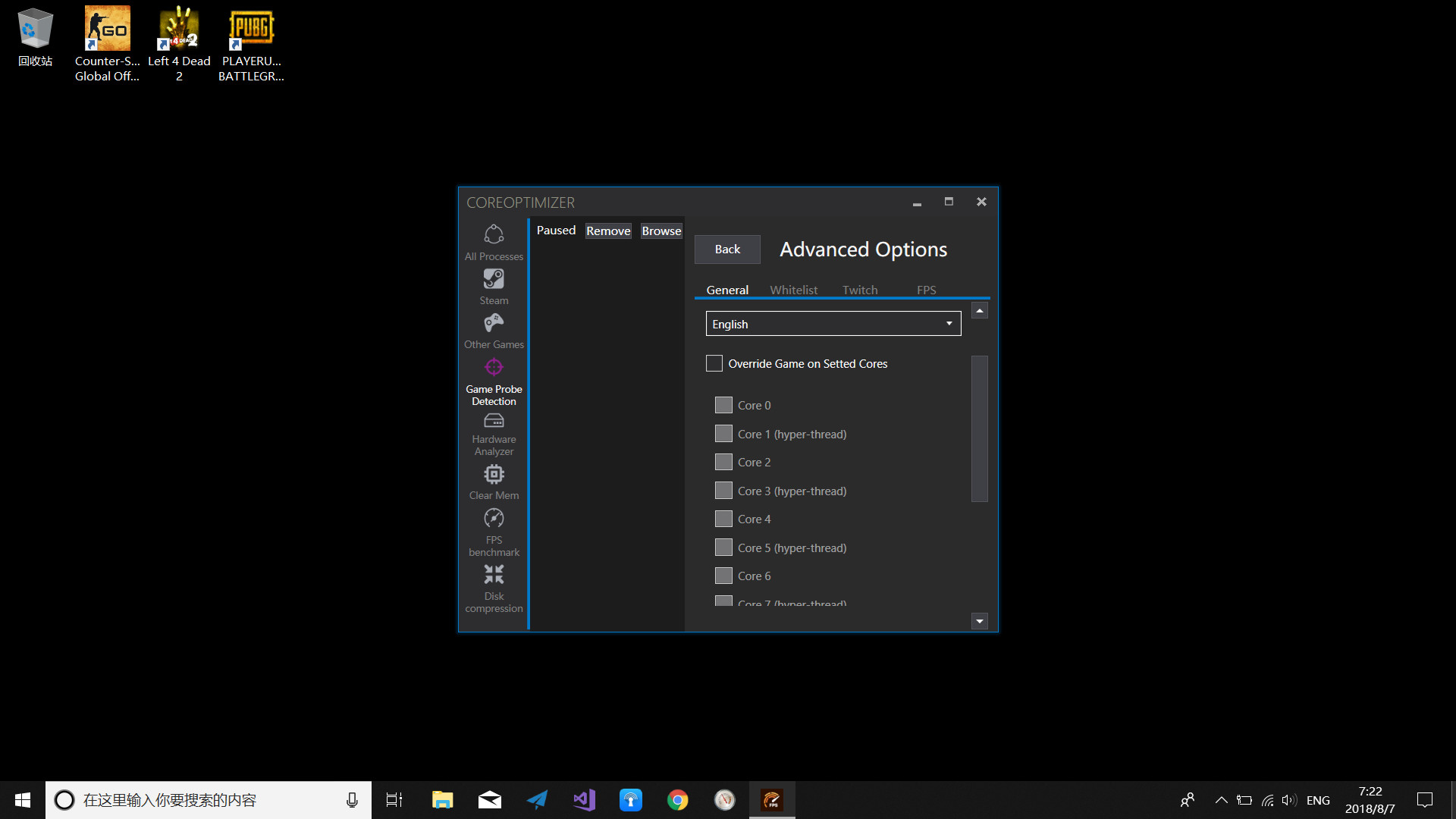Check the Core 0 checkbox
The image size is (1456, 819).
(x=723, y=405)
